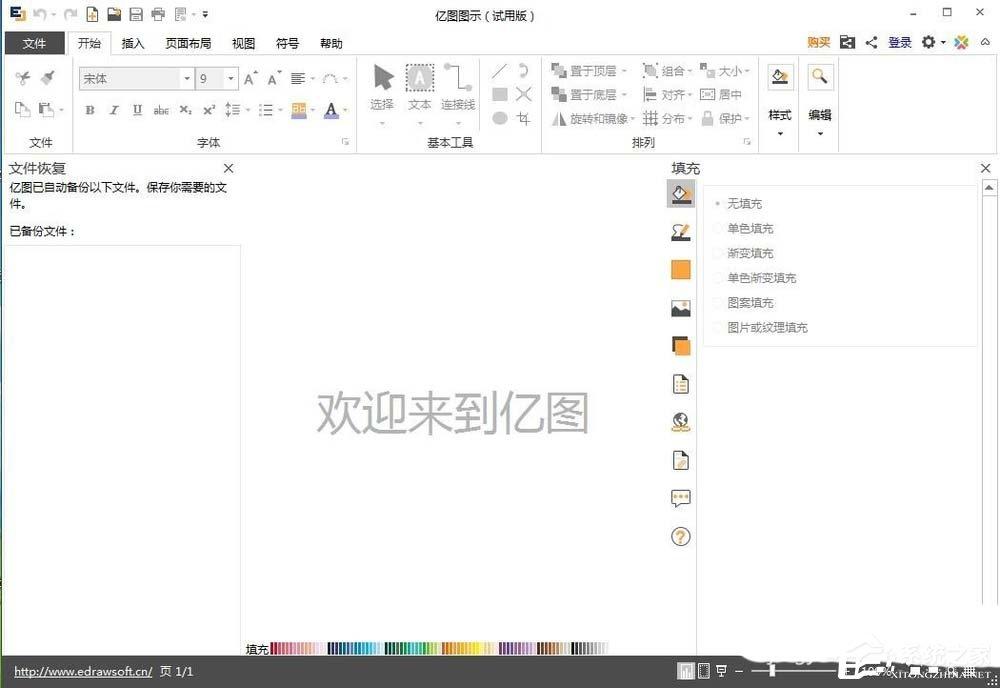Switch to the 符号 ribbon tab

pyautogui.click(x=288, y=43)
